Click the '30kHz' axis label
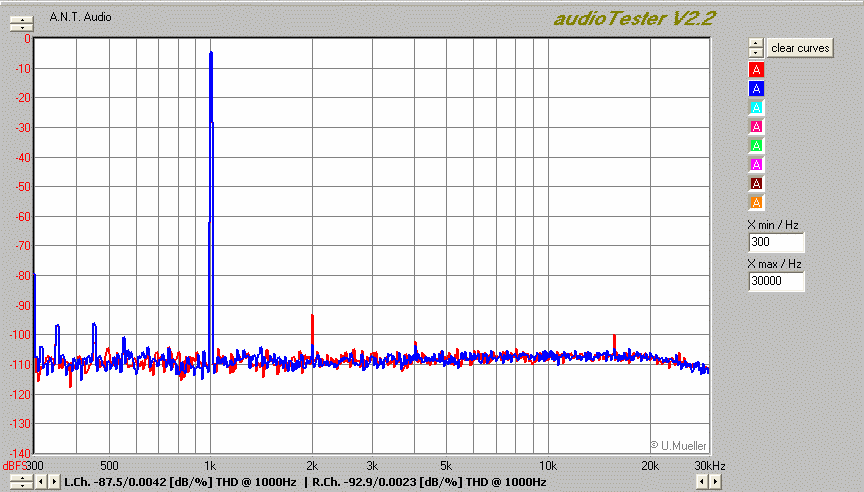 (710, 466)
